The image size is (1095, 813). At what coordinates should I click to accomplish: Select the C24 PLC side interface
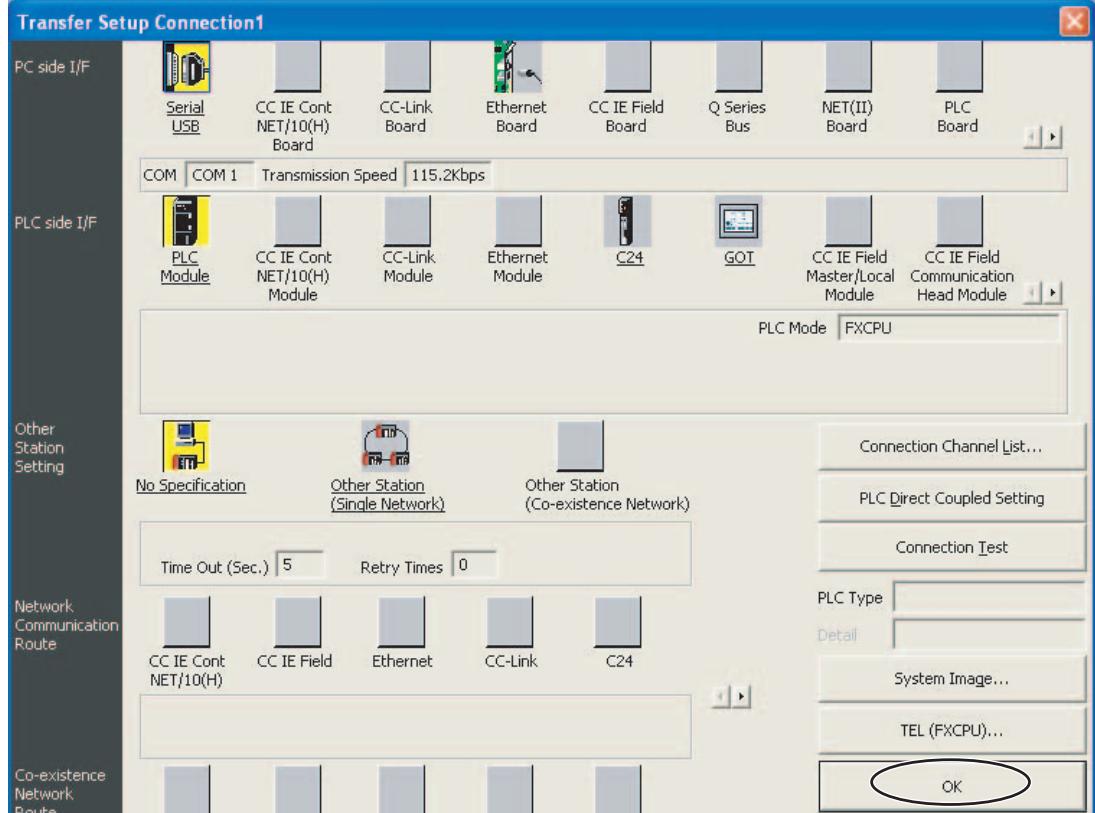628,221
